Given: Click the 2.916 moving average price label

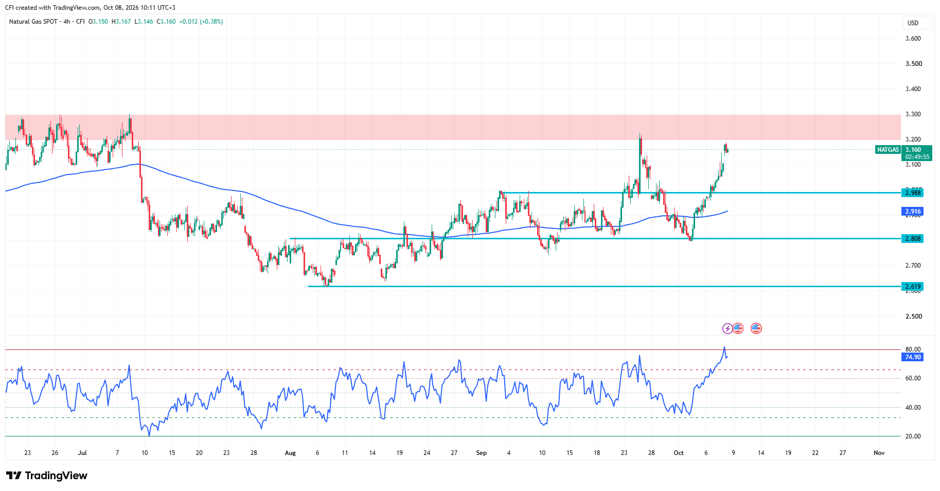Looking at the screenshot, I should point(913,212).
